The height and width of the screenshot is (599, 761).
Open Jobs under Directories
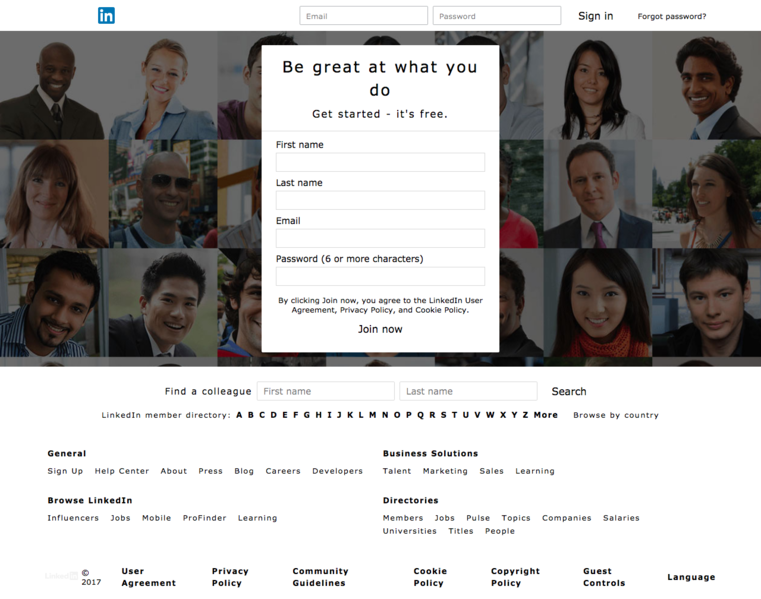[445, 518]
